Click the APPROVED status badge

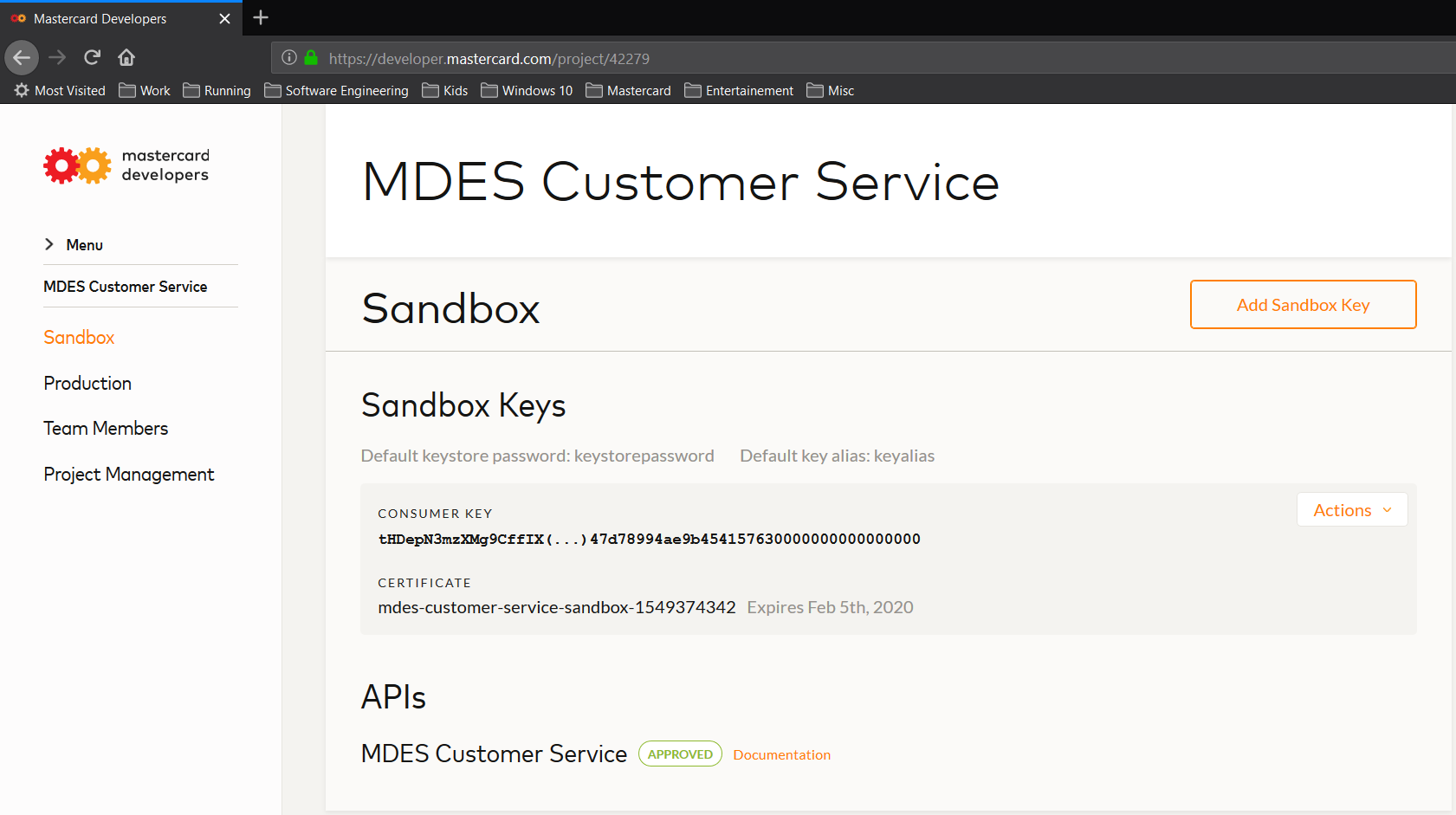coord(680,754)
